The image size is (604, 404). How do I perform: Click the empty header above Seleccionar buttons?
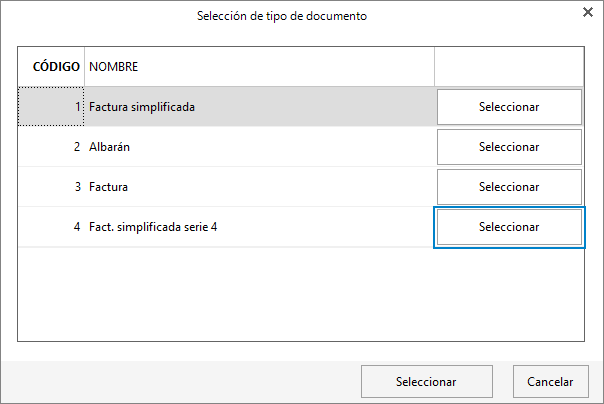[x=509, y=67]
